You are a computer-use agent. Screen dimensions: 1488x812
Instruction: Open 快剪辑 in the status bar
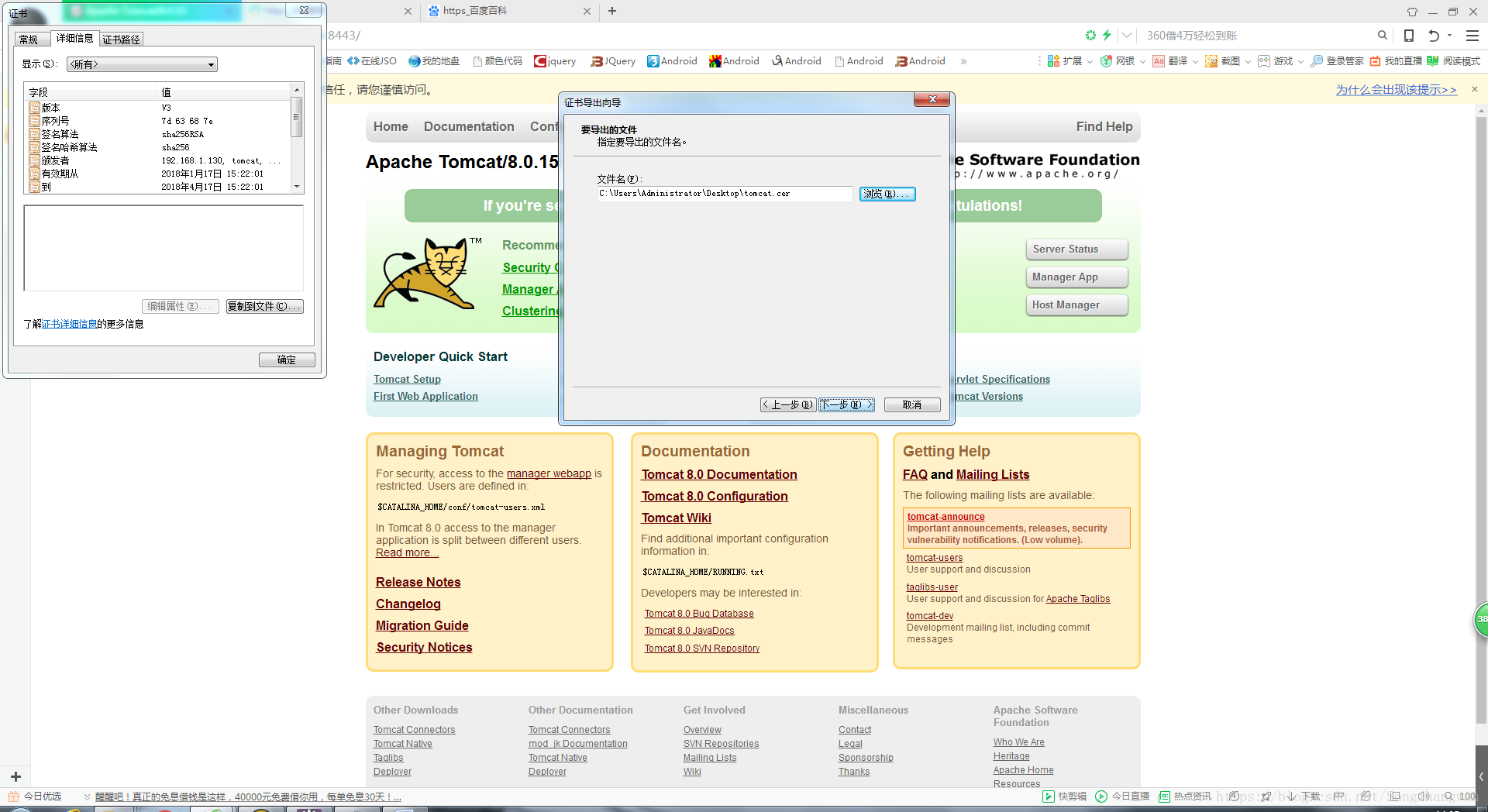click(x=1065, y=797)
